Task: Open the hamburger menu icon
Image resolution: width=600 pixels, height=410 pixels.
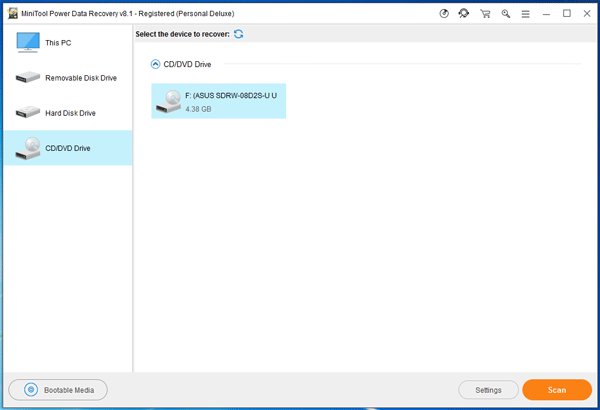Action: [x=526, y=14]
